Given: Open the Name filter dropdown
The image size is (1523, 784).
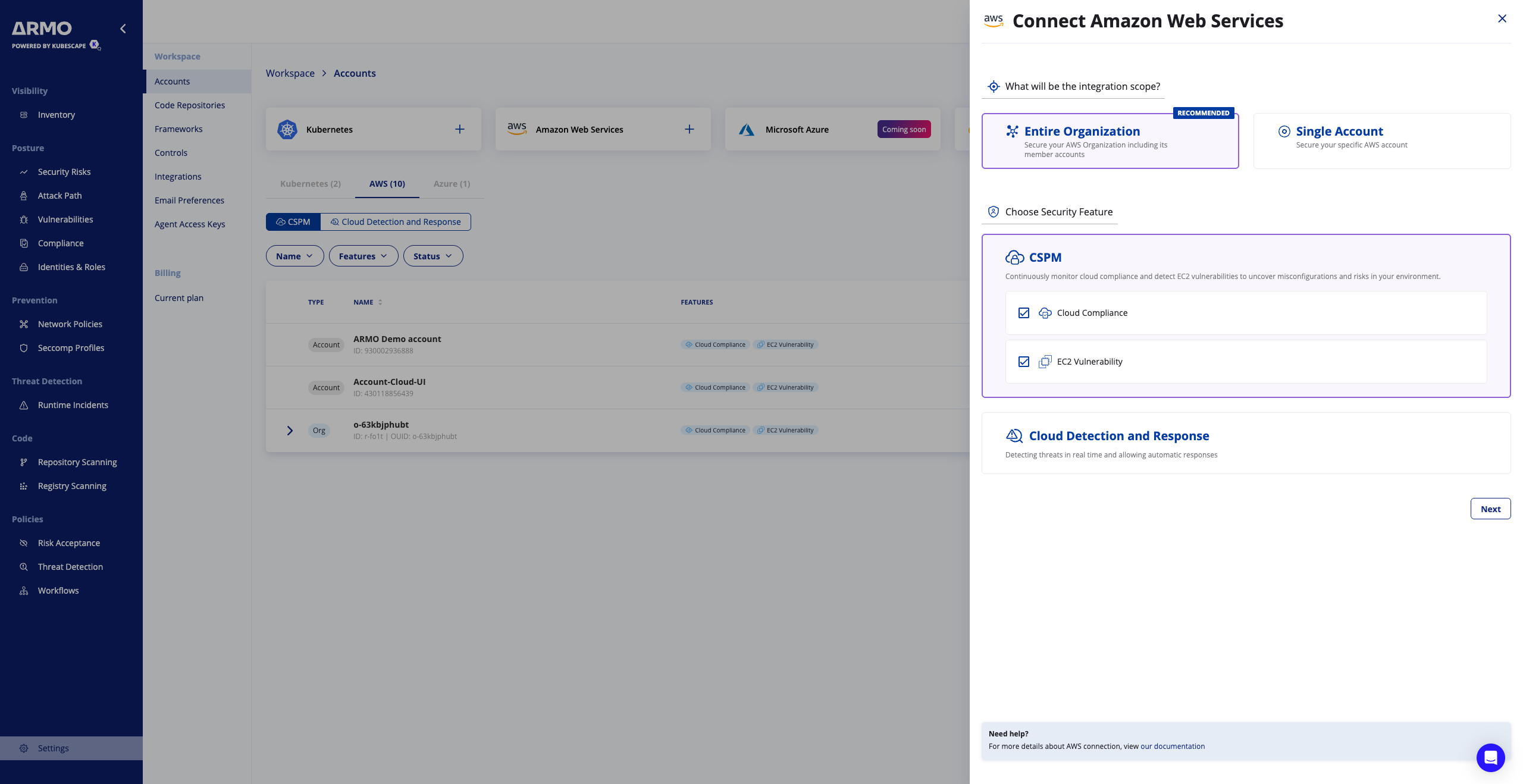Looking at the screenshot, I should 294,256.
